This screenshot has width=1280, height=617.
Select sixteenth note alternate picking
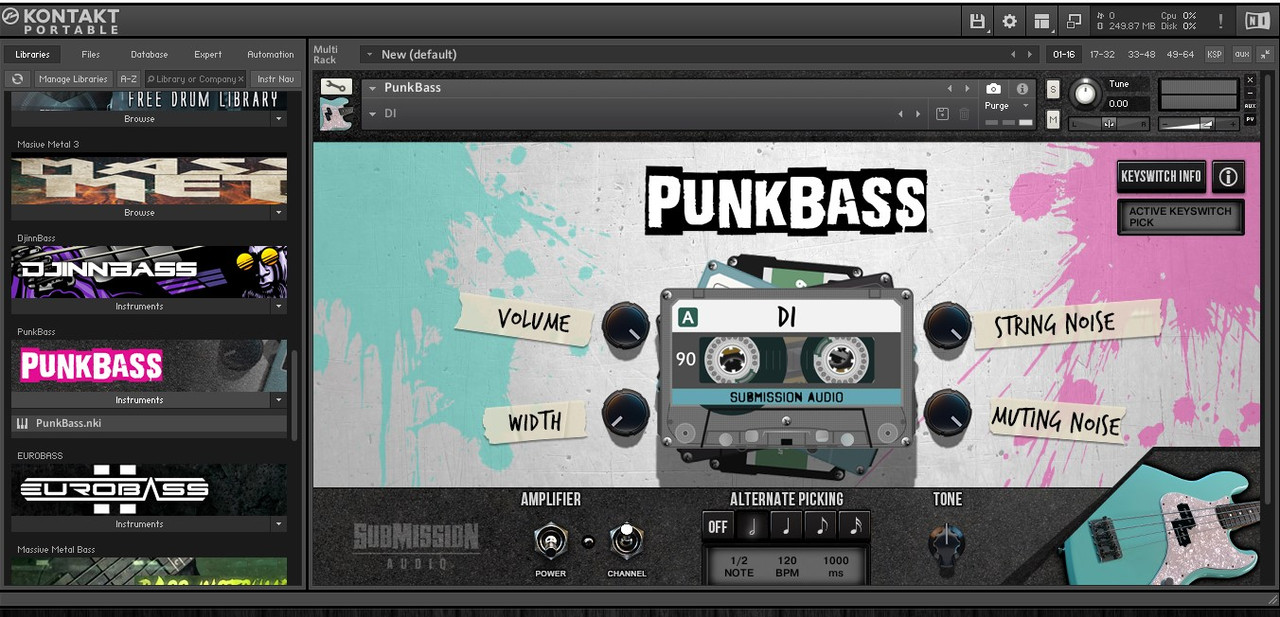click(854, 525)
